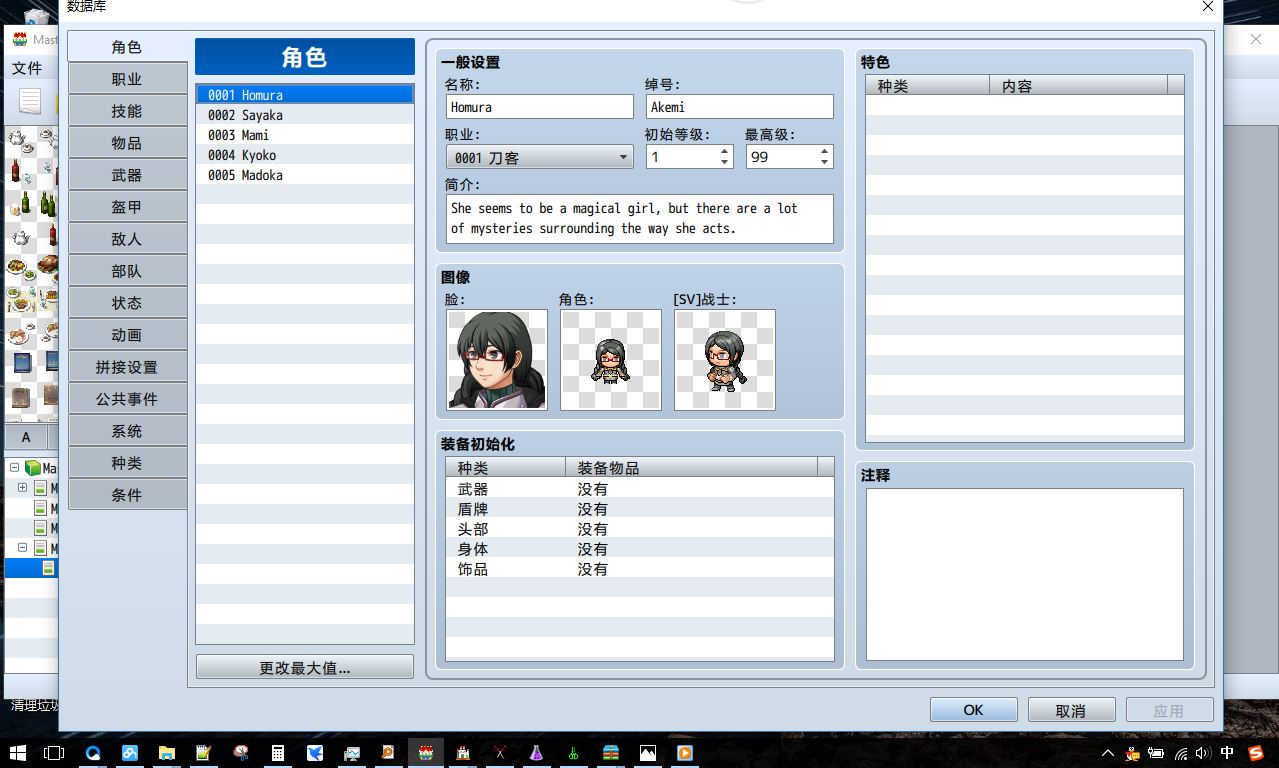This screenshot has height=768, width=1279.
Task: Open the volume control in system tray
Action: 1203,753
